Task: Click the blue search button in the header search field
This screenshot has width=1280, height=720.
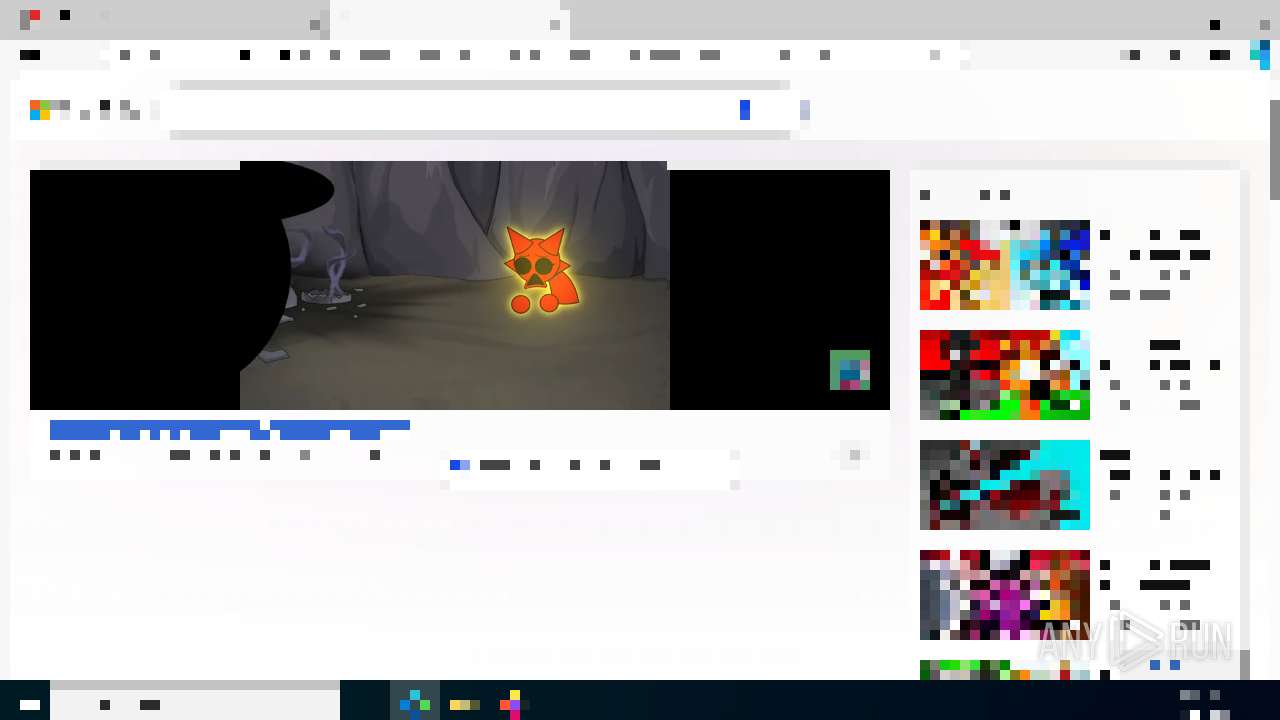Action: click(x=745, y=110)
